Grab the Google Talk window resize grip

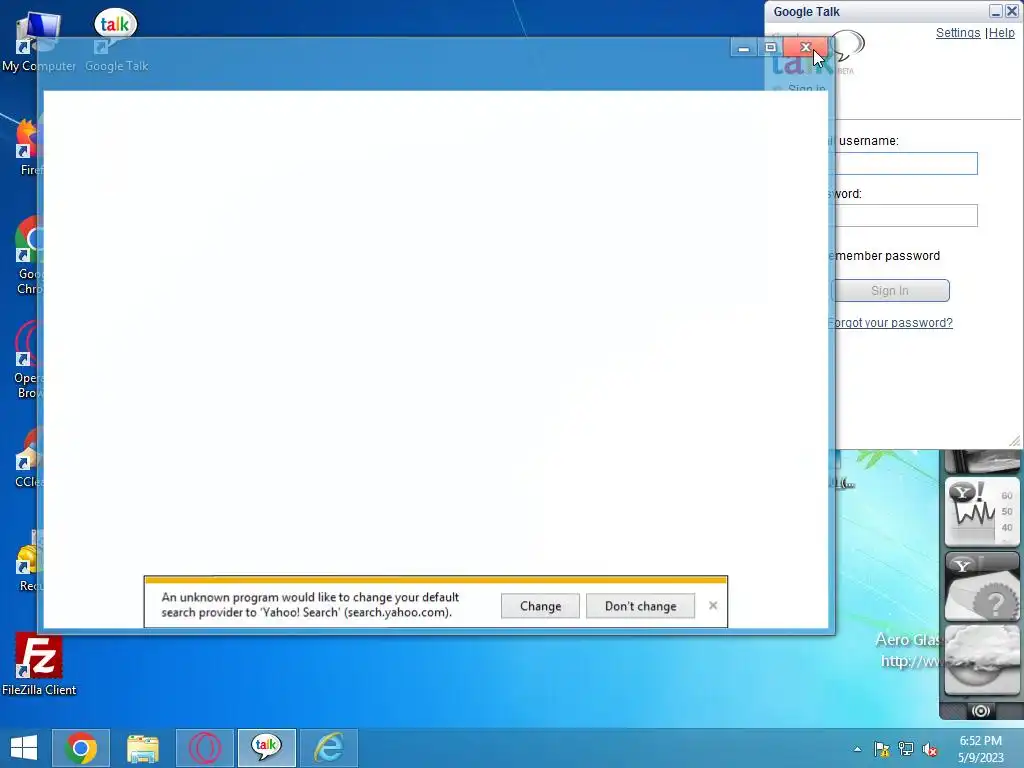(x=1014, y=441)
